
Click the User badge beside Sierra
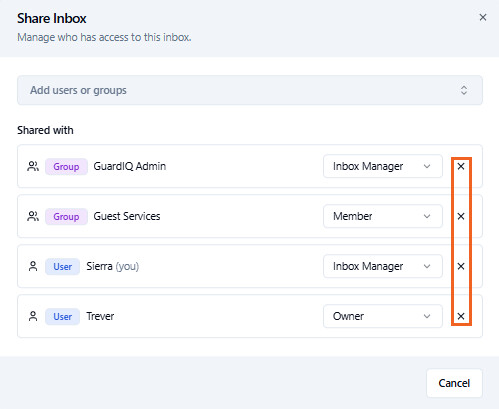(x=63, y=266)
